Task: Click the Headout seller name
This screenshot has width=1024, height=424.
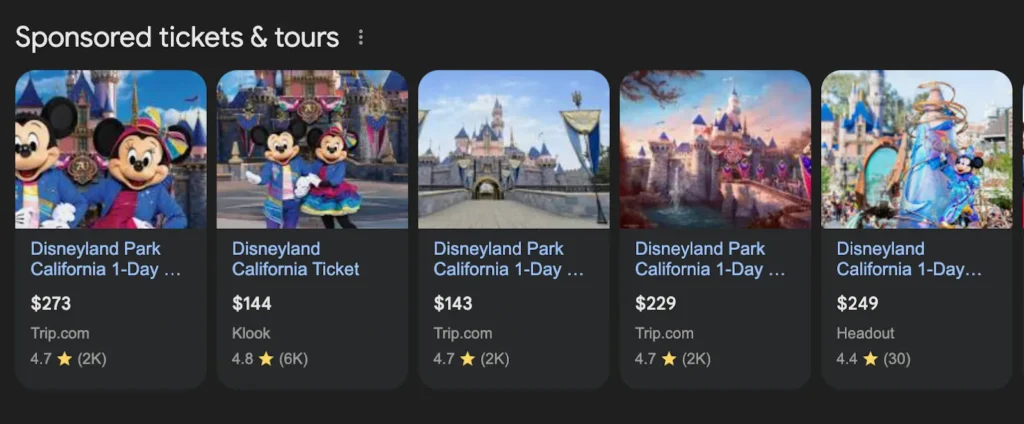Action: [x=865, y=333]
